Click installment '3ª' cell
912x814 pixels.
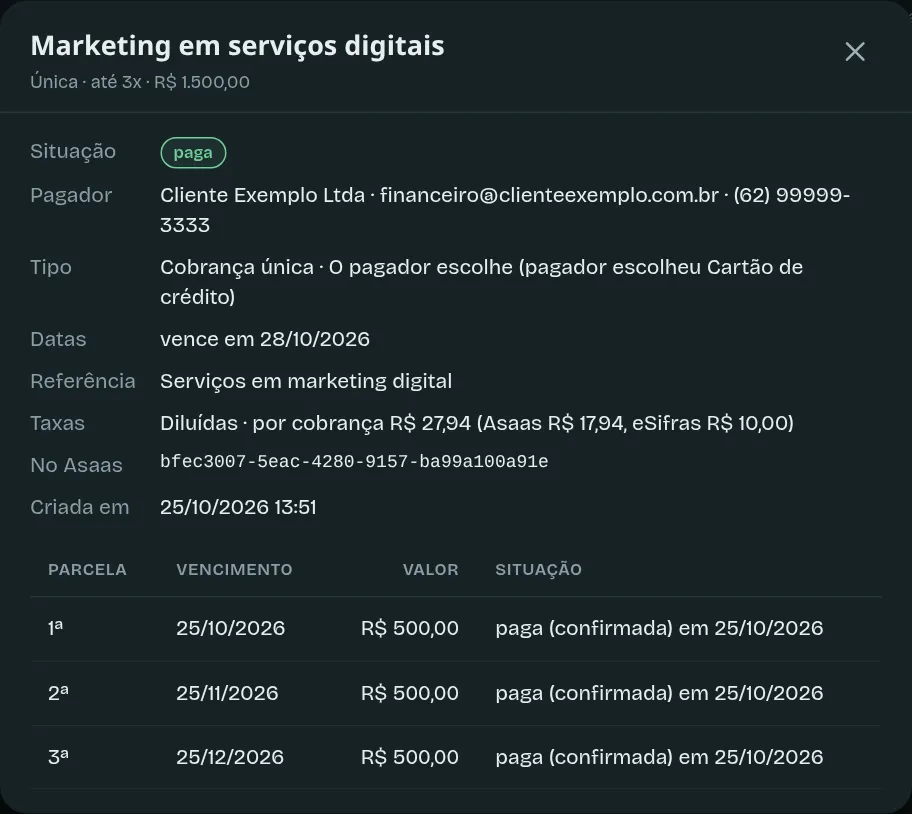click(x=58, y=757)
